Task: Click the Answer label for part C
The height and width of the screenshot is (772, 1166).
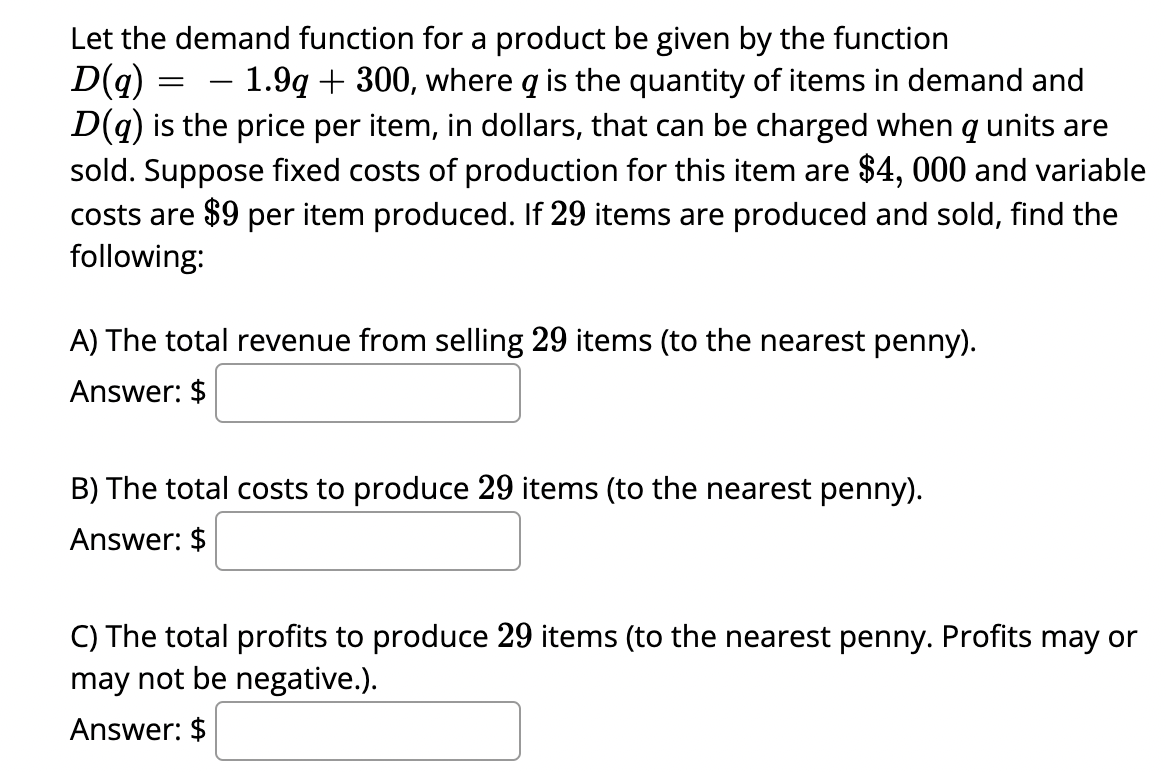Action: 127,729
